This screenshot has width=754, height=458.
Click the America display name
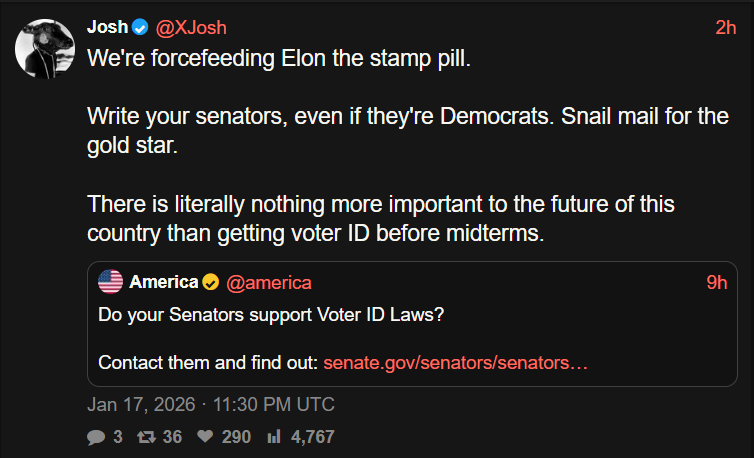tap(163, 283)
